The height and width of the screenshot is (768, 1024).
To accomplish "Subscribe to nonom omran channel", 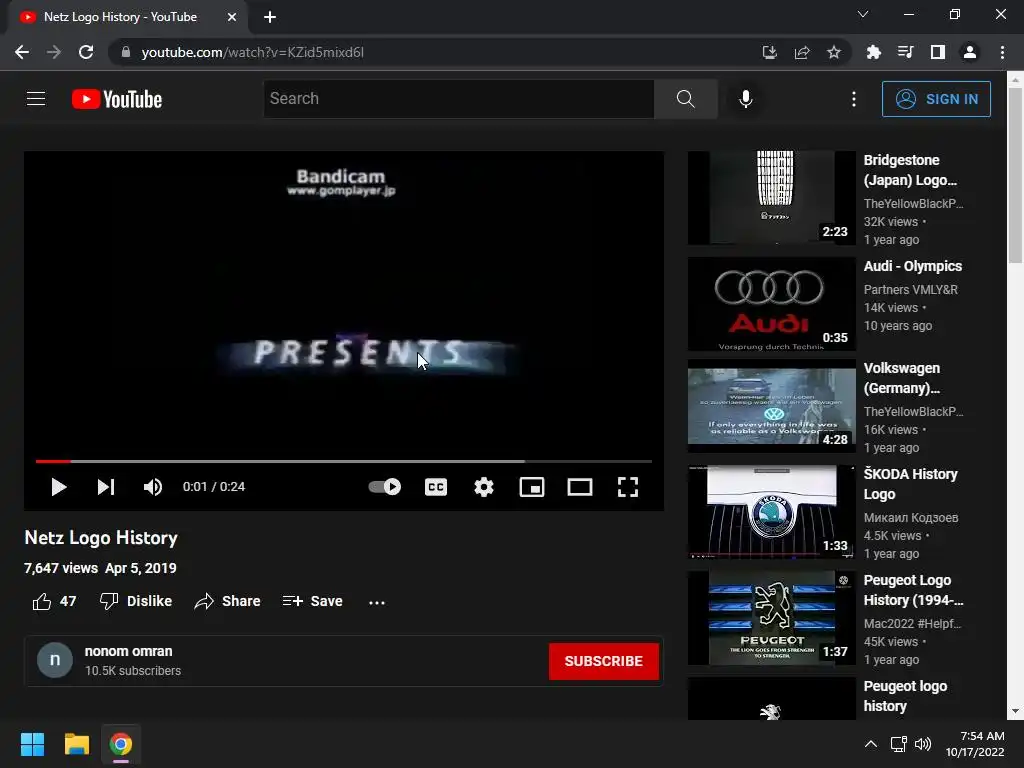I will pos(603,661).
